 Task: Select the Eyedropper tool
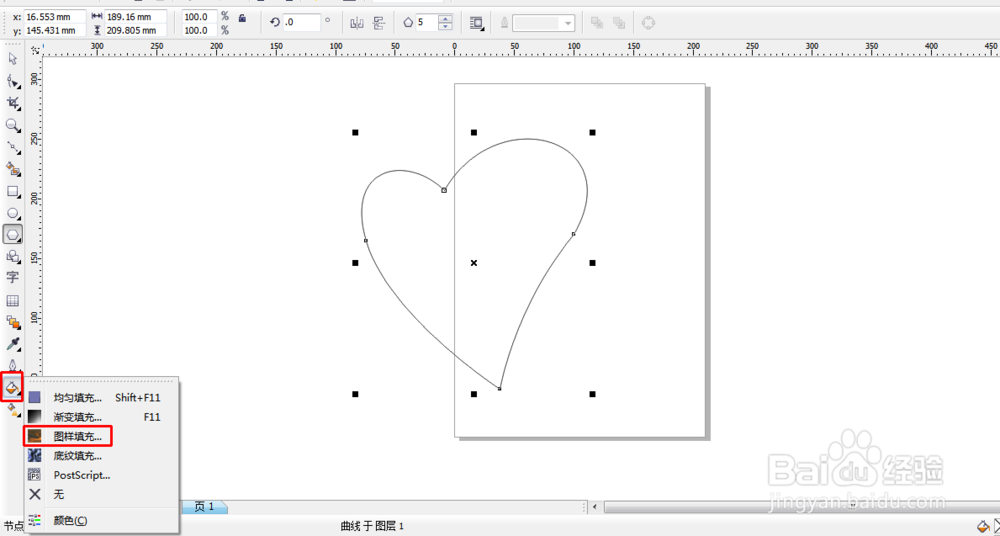tap(12, 345)
